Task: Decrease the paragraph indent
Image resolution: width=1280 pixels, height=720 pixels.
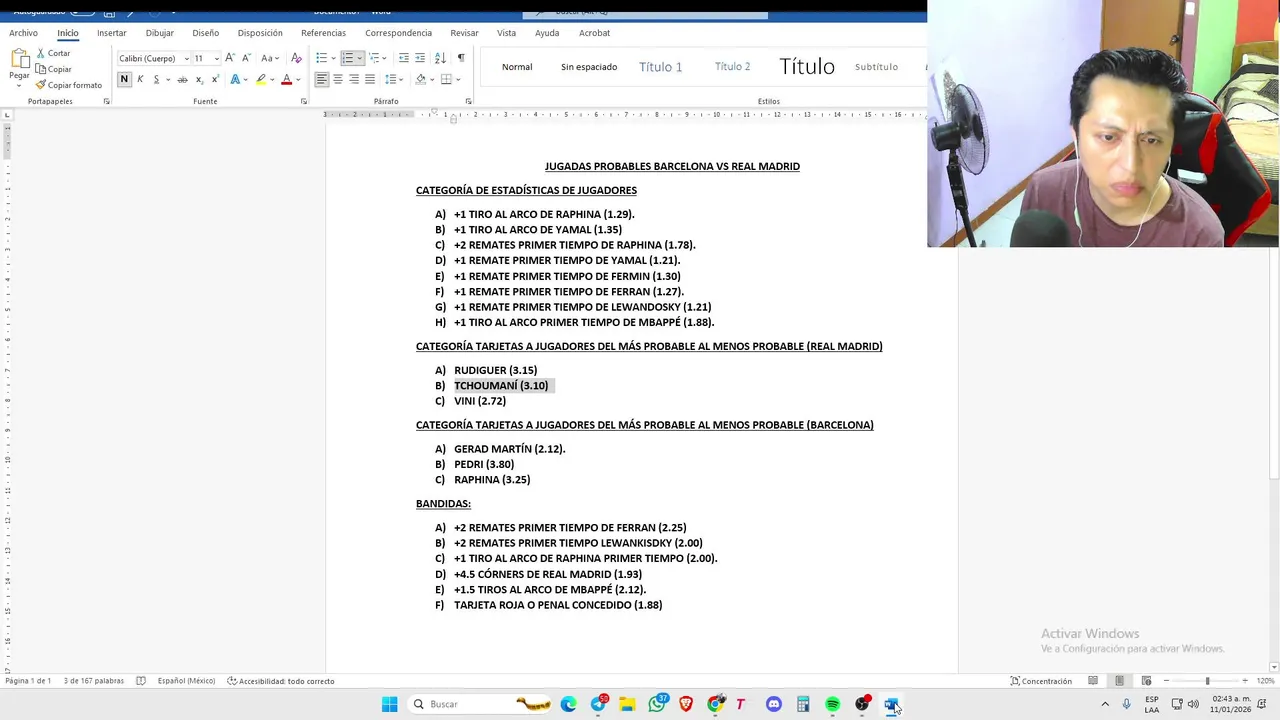Action: coord(404,58)
